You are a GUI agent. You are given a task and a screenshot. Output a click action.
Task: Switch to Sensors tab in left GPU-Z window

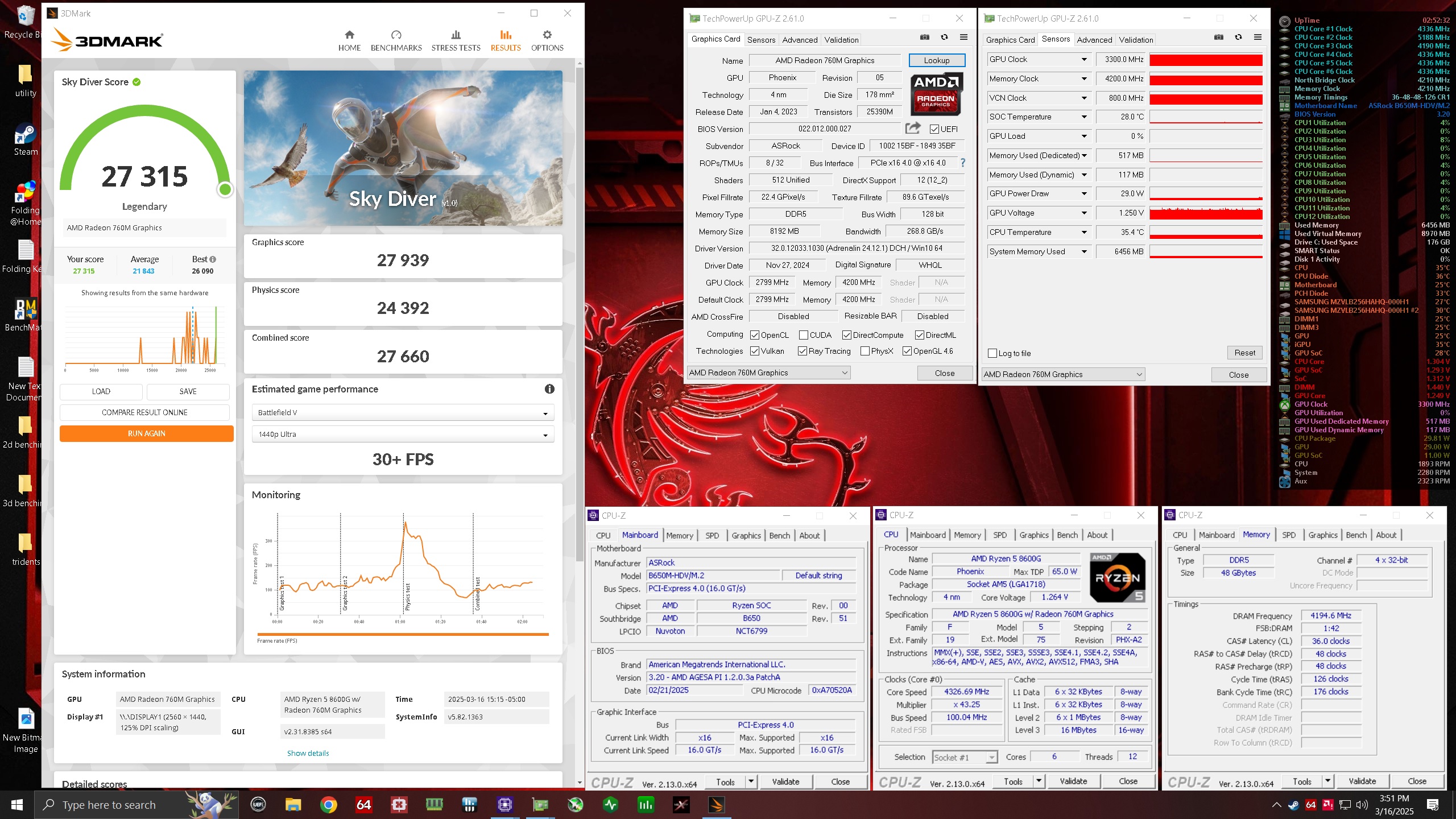coord(761,40)
